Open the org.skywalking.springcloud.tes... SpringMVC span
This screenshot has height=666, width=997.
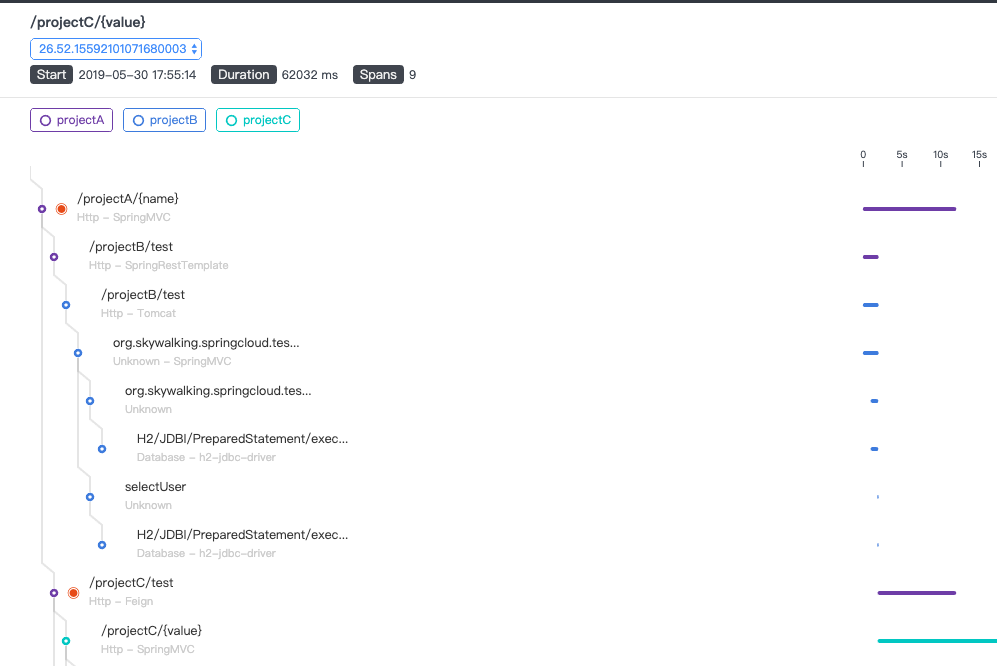click(206, 343)
